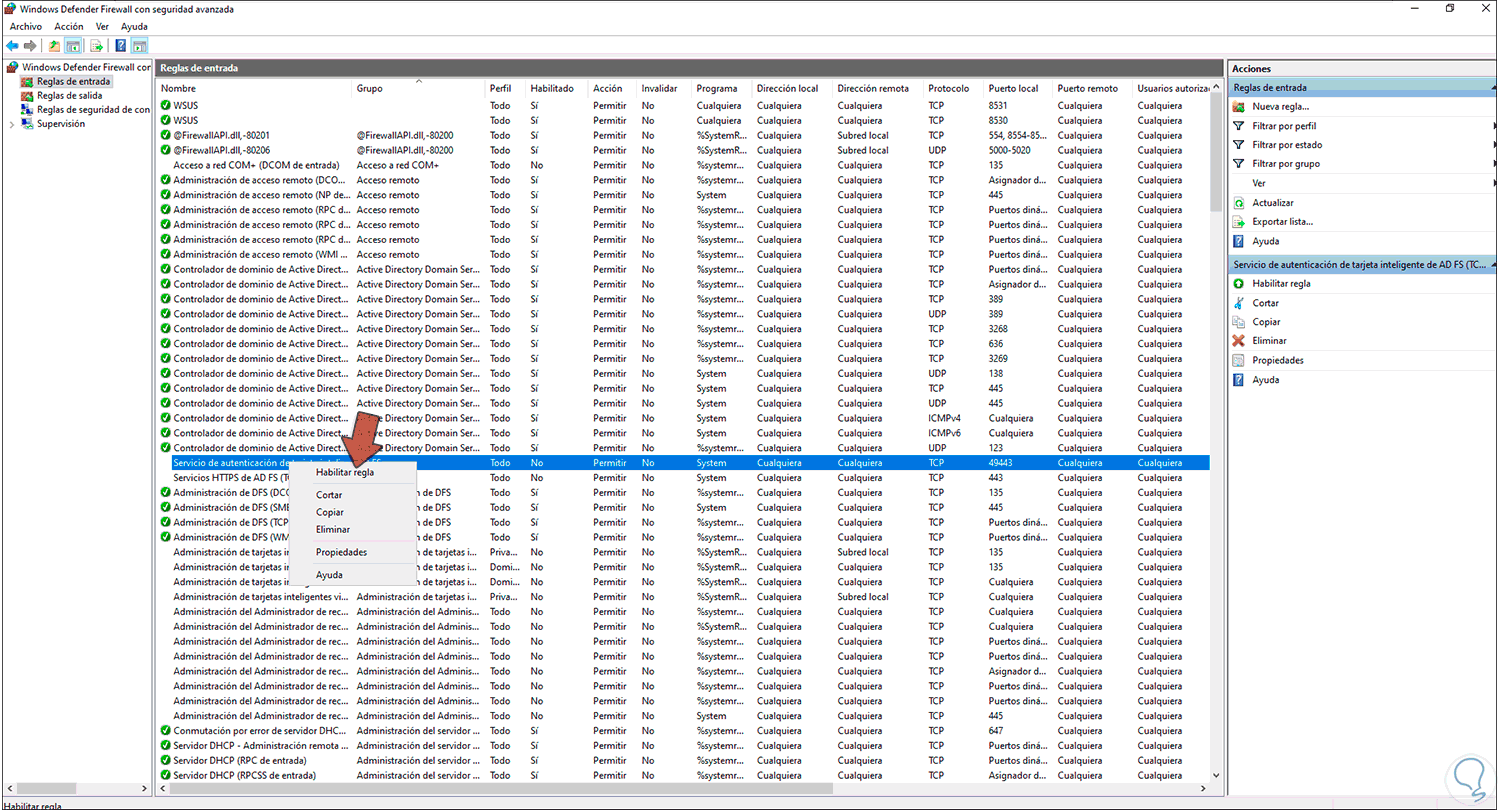Open Reglas de salida in the tree

[x=69, y=95]
